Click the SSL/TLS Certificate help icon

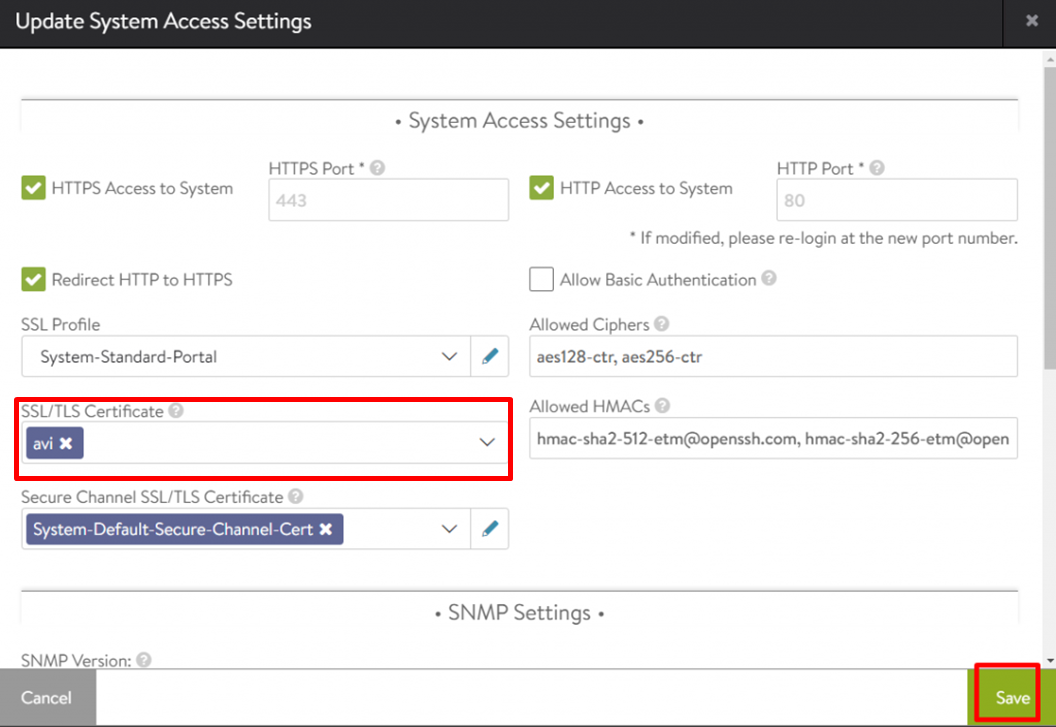(x=176, y=411)
